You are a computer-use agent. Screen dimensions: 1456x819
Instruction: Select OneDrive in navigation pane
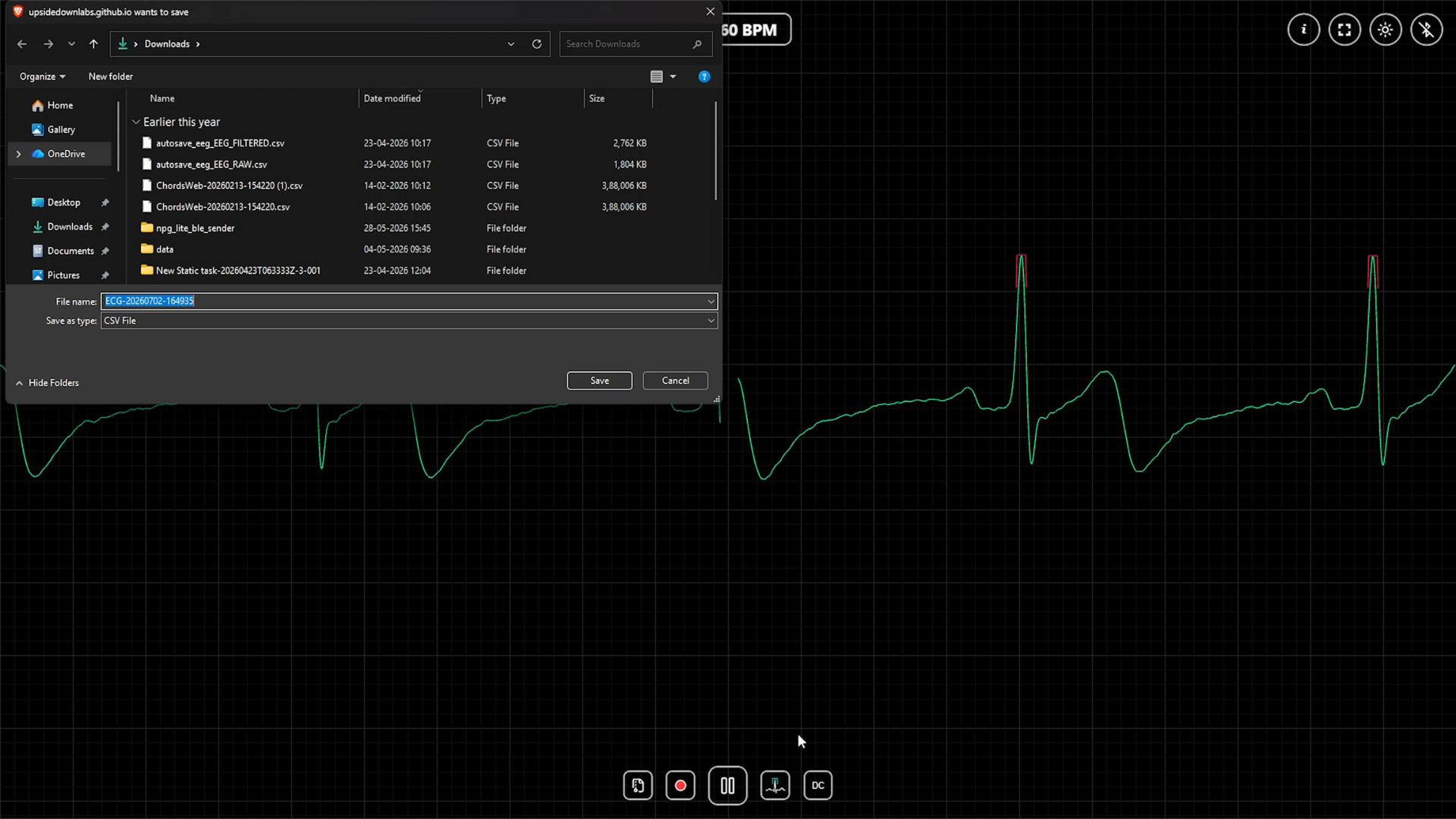coord(66,154)
